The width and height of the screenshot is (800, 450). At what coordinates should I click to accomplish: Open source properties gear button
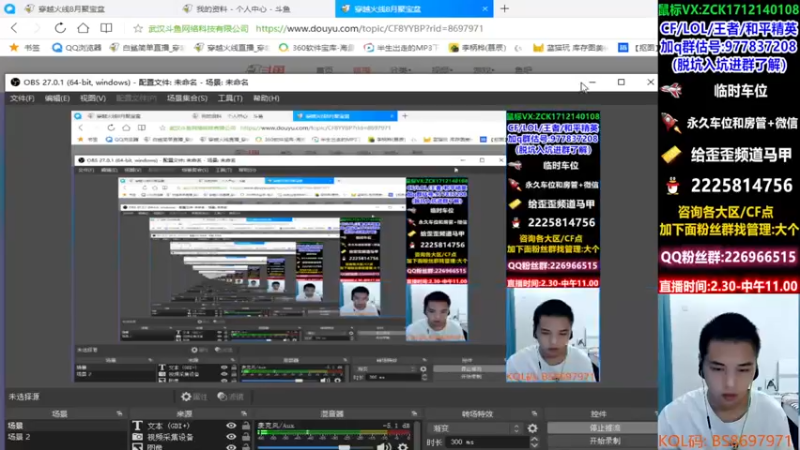(x=194, y=396)
